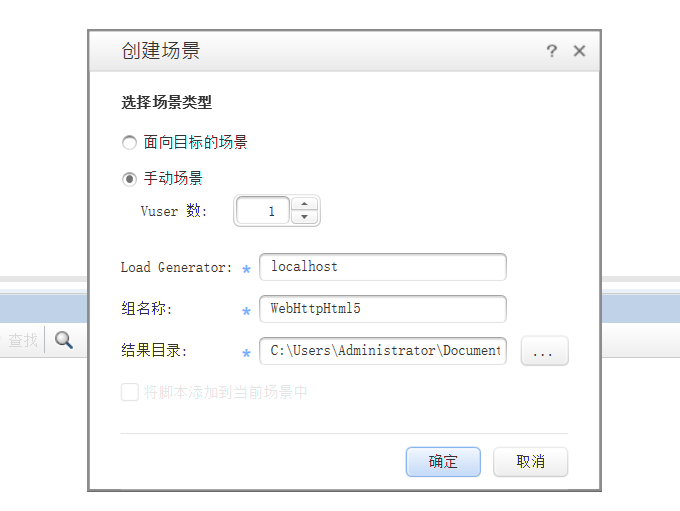The image size is (680, 511).
Task: Edit the Load Generator localhost field
Action: click(x=383, y=267)
